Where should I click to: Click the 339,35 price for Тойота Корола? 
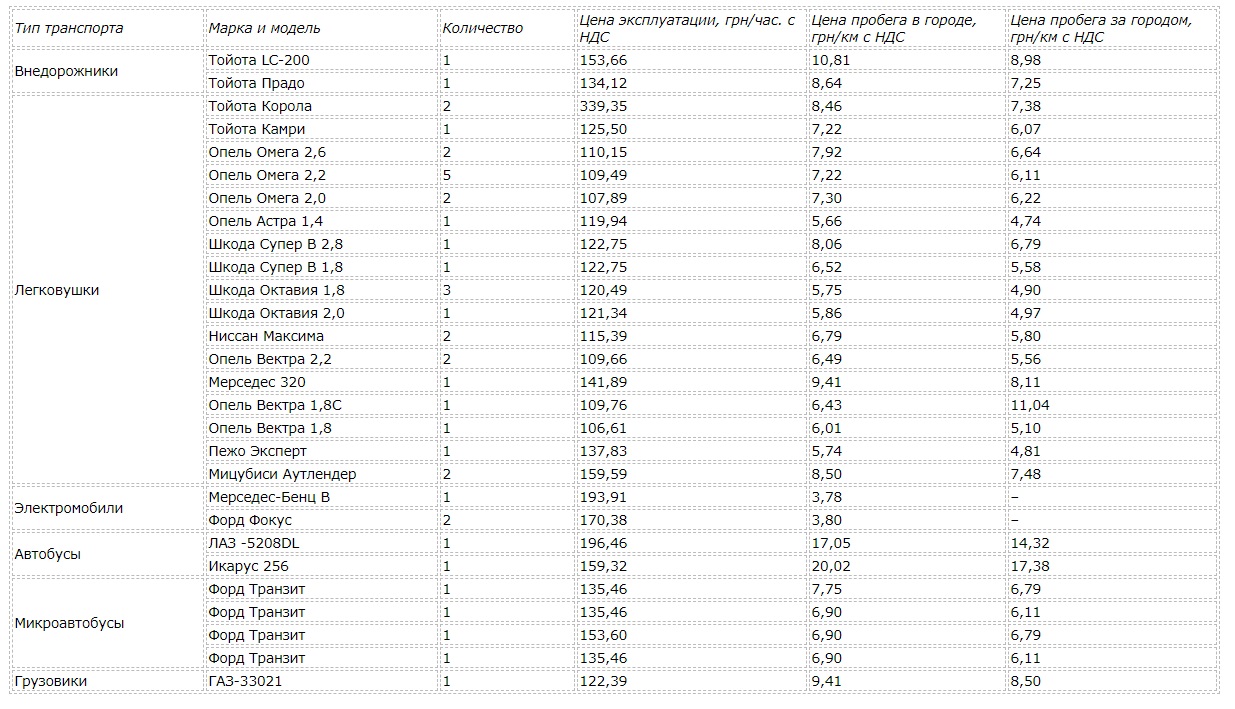pyautogui.click(x=603, y=106)
